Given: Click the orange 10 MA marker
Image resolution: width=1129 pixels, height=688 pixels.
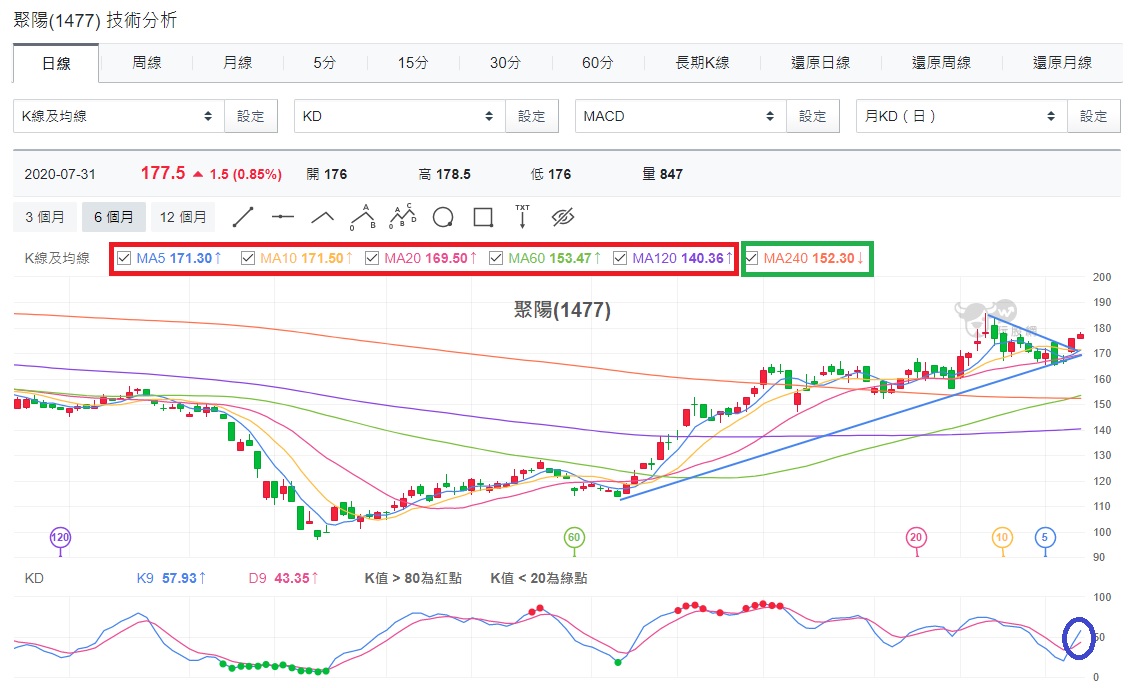Looking at the screenshot, I should (x=1002, y=537).
